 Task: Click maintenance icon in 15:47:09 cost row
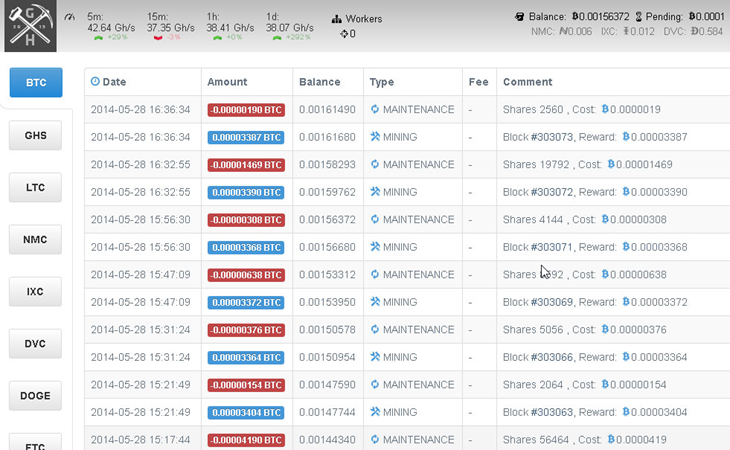click(x=375, y=274)
